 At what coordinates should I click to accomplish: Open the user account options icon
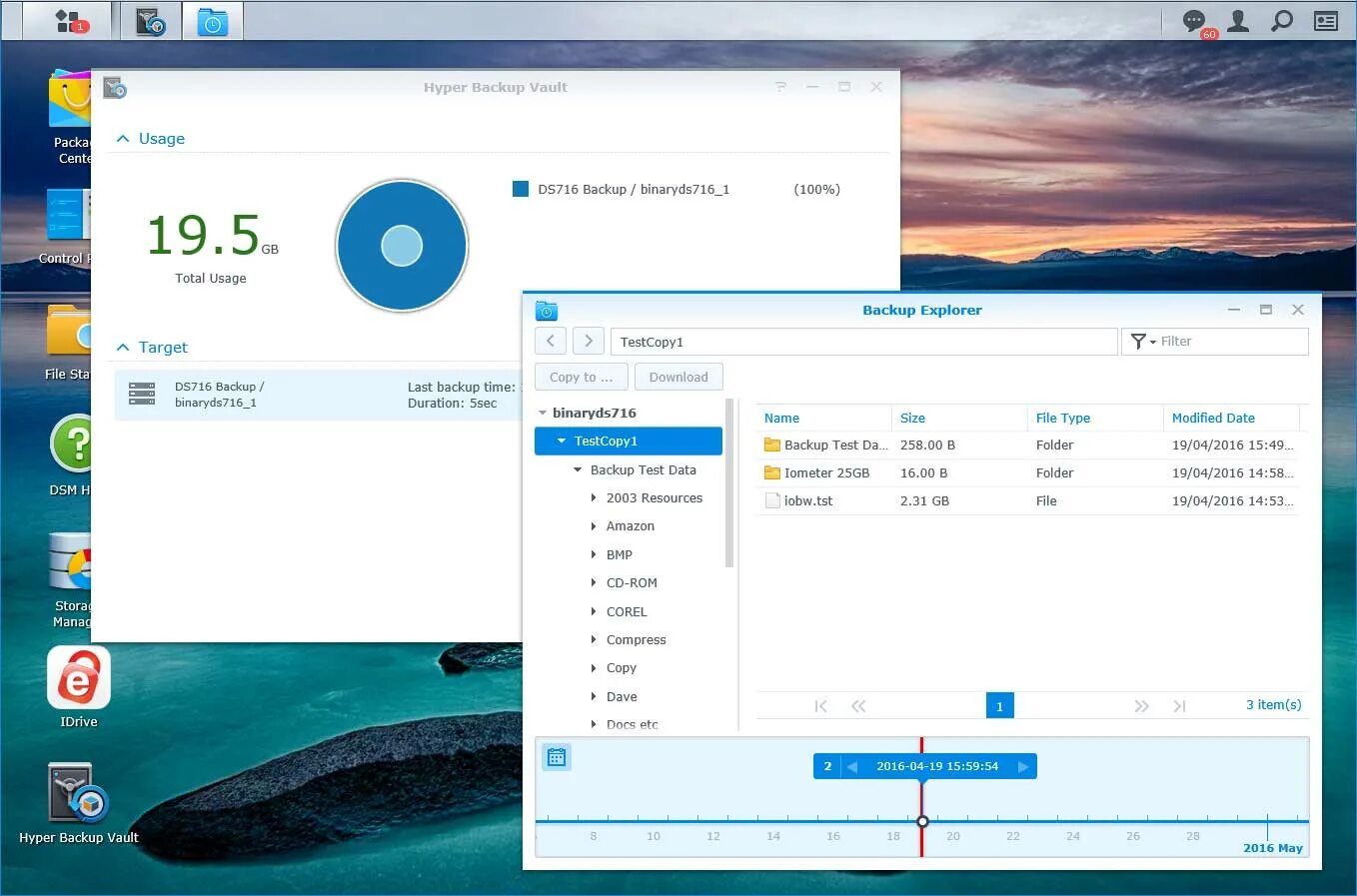[x=1238, y=21]
